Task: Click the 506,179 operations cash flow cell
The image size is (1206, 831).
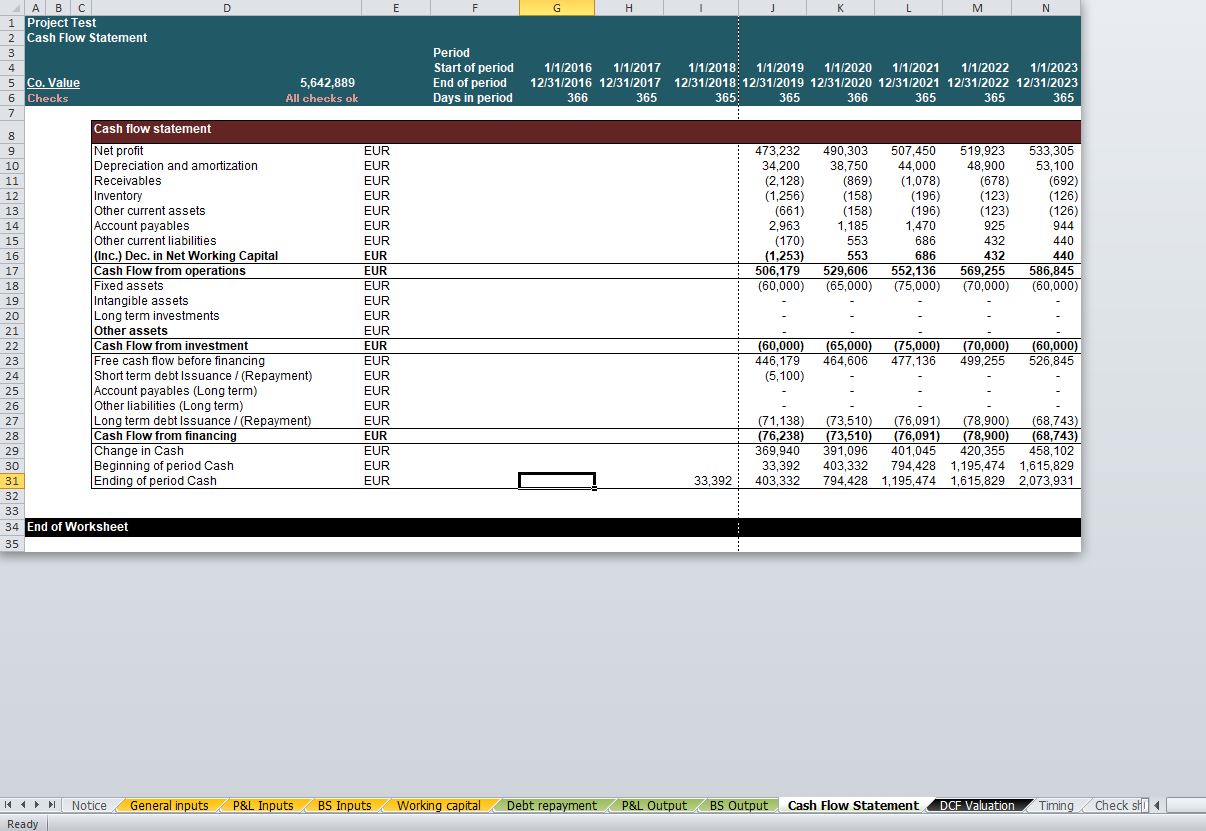Action: tap(777, 271)
